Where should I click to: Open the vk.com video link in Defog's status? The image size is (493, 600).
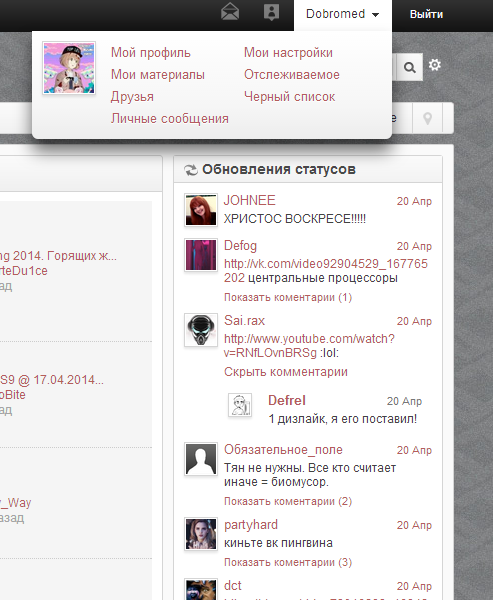pyautogui.click(x=325, y=271)
